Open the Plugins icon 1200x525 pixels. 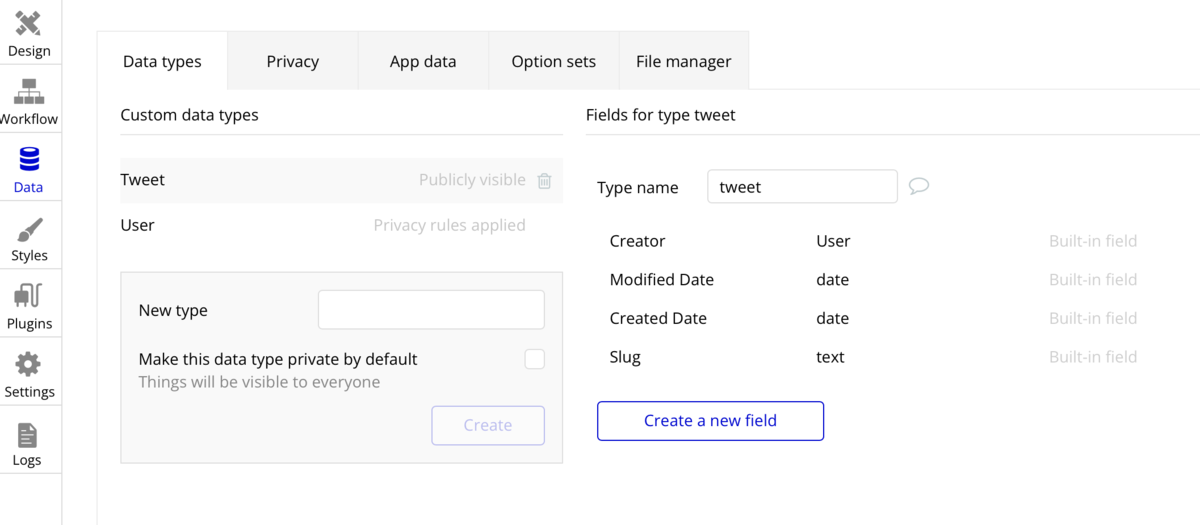coord(28,296)
